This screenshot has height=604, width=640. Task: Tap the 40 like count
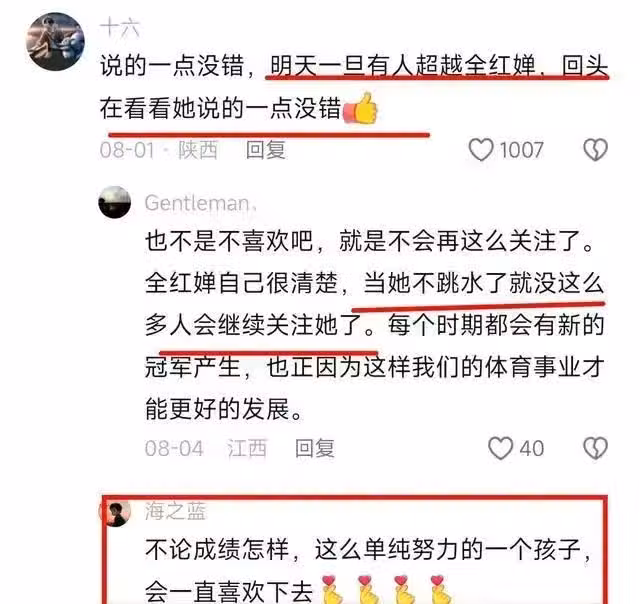pos(531,449)
